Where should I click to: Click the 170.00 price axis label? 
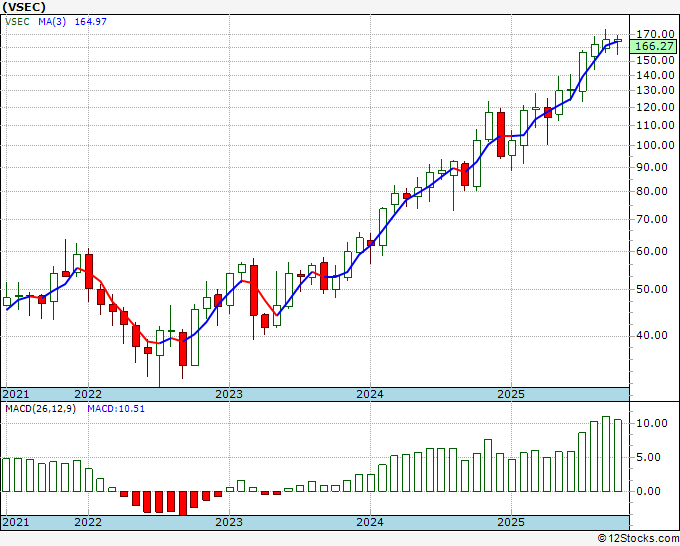click(655, 34)
